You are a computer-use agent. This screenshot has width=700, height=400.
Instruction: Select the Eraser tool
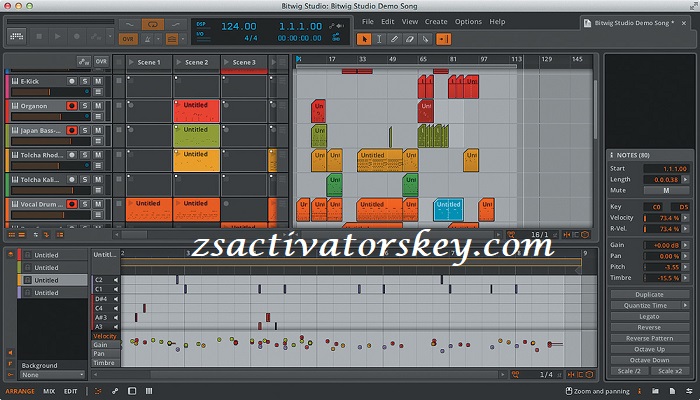click(x=409, y=39)
